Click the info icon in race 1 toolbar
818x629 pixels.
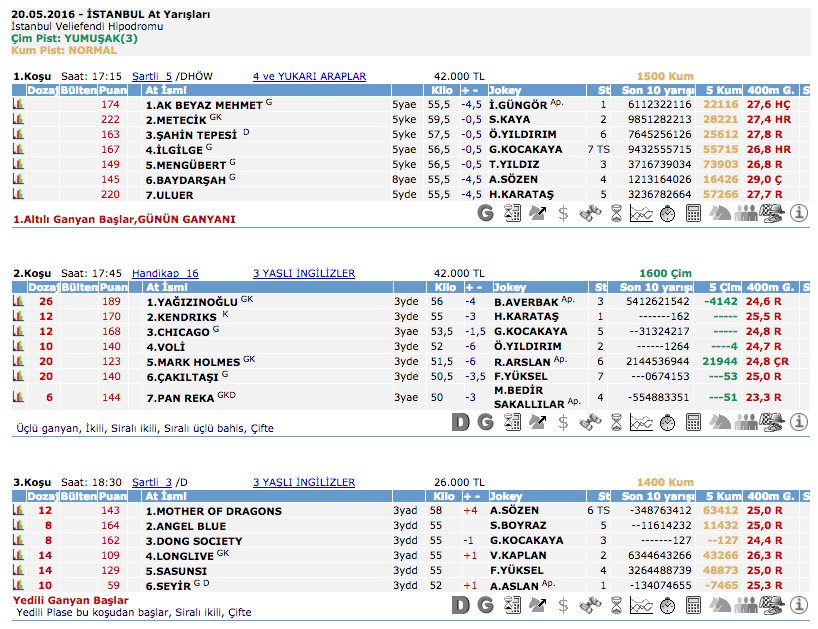(799, 212)
